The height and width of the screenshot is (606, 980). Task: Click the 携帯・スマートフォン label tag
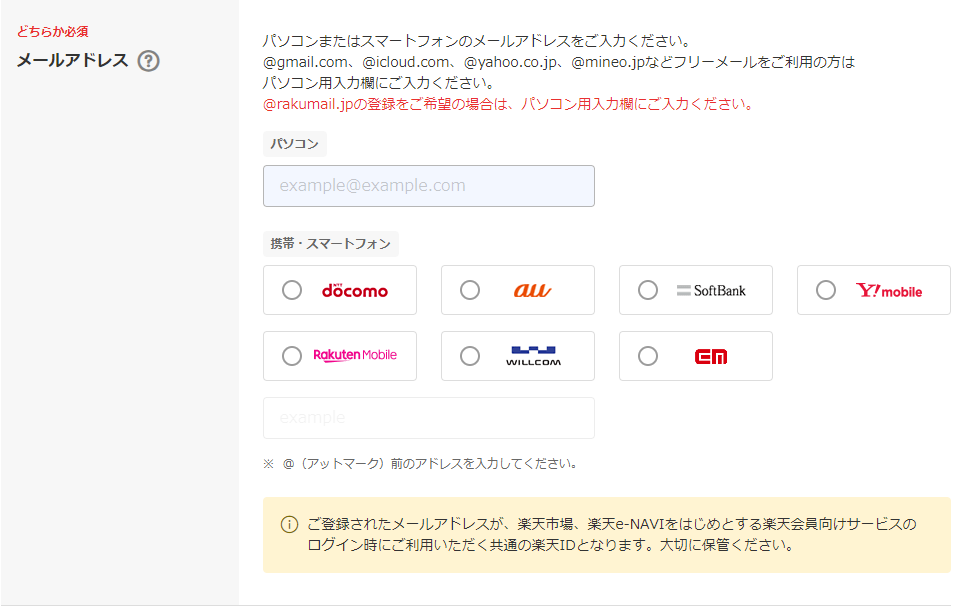click(331, 244)
